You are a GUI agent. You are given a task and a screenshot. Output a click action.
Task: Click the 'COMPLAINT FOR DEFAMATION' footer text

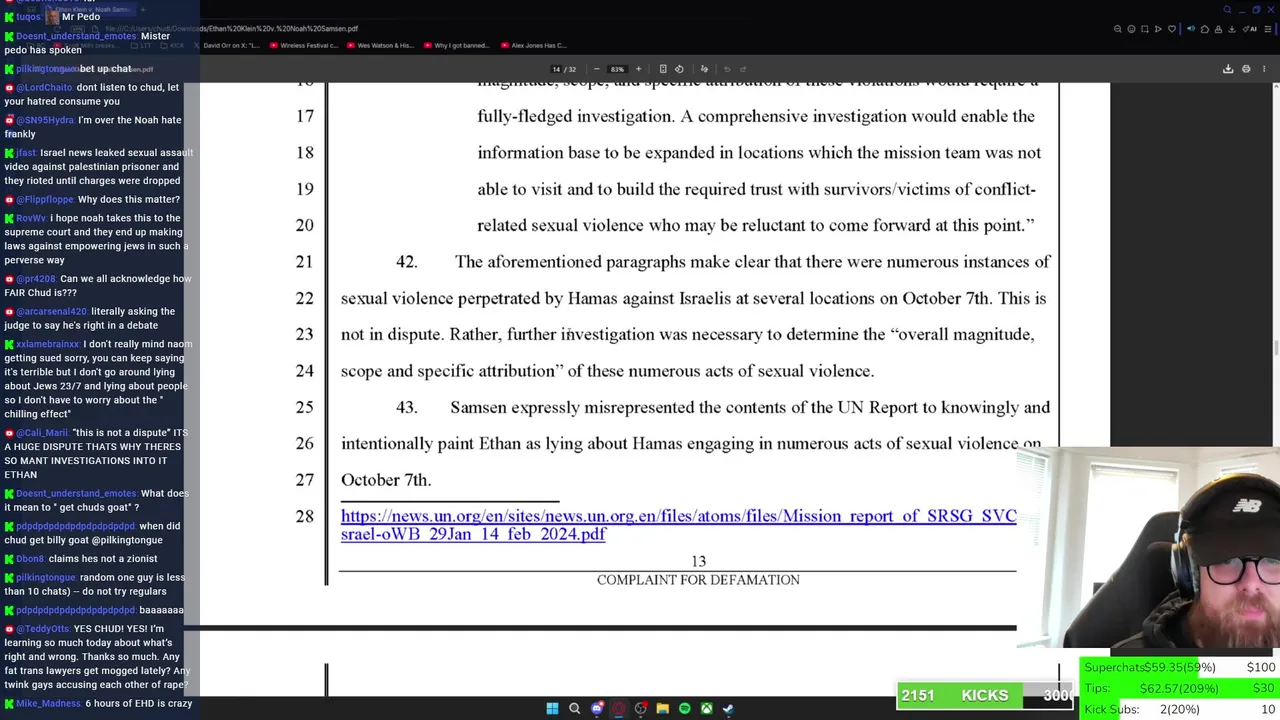(698, 580)
